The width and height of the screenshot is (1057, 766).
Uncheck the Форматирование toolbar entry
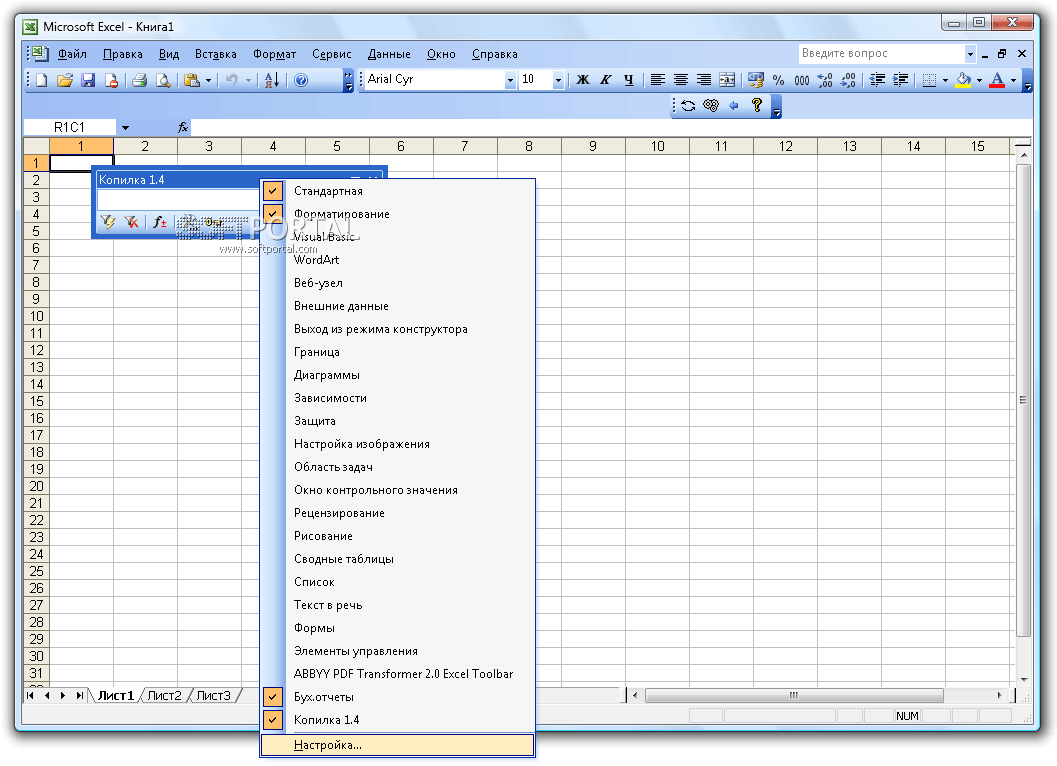396,214
